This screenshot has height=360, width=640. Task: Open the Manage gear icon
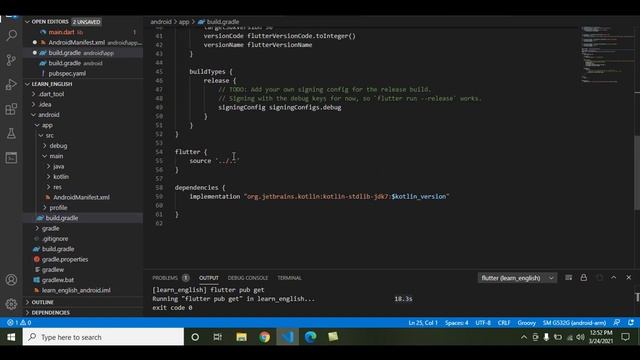tap(11, 304)
